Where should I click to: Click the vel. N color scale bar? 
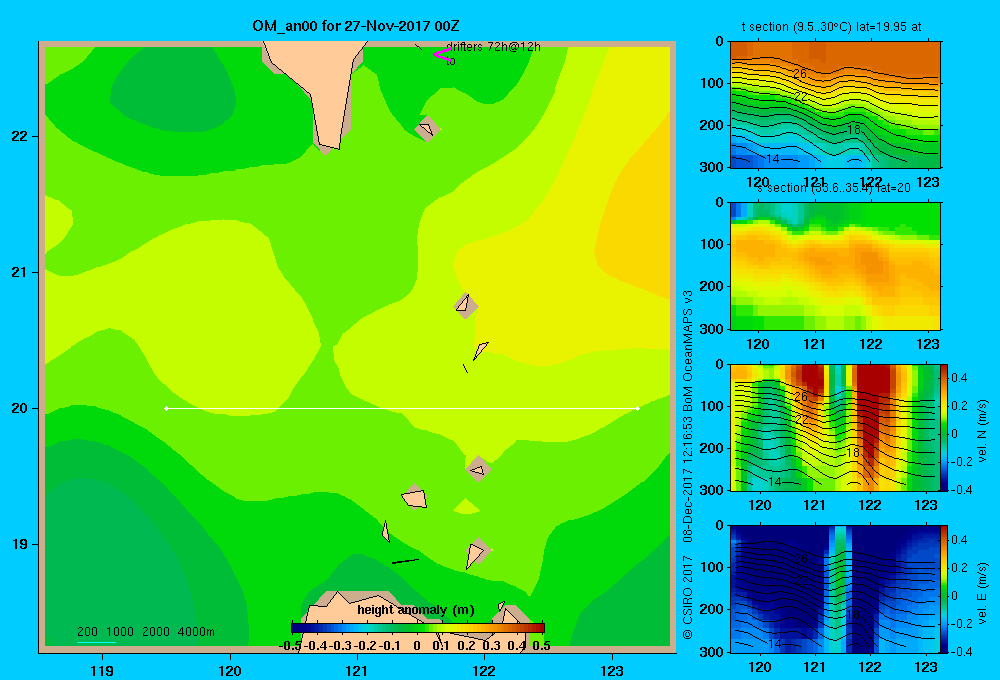coord(945,427)
